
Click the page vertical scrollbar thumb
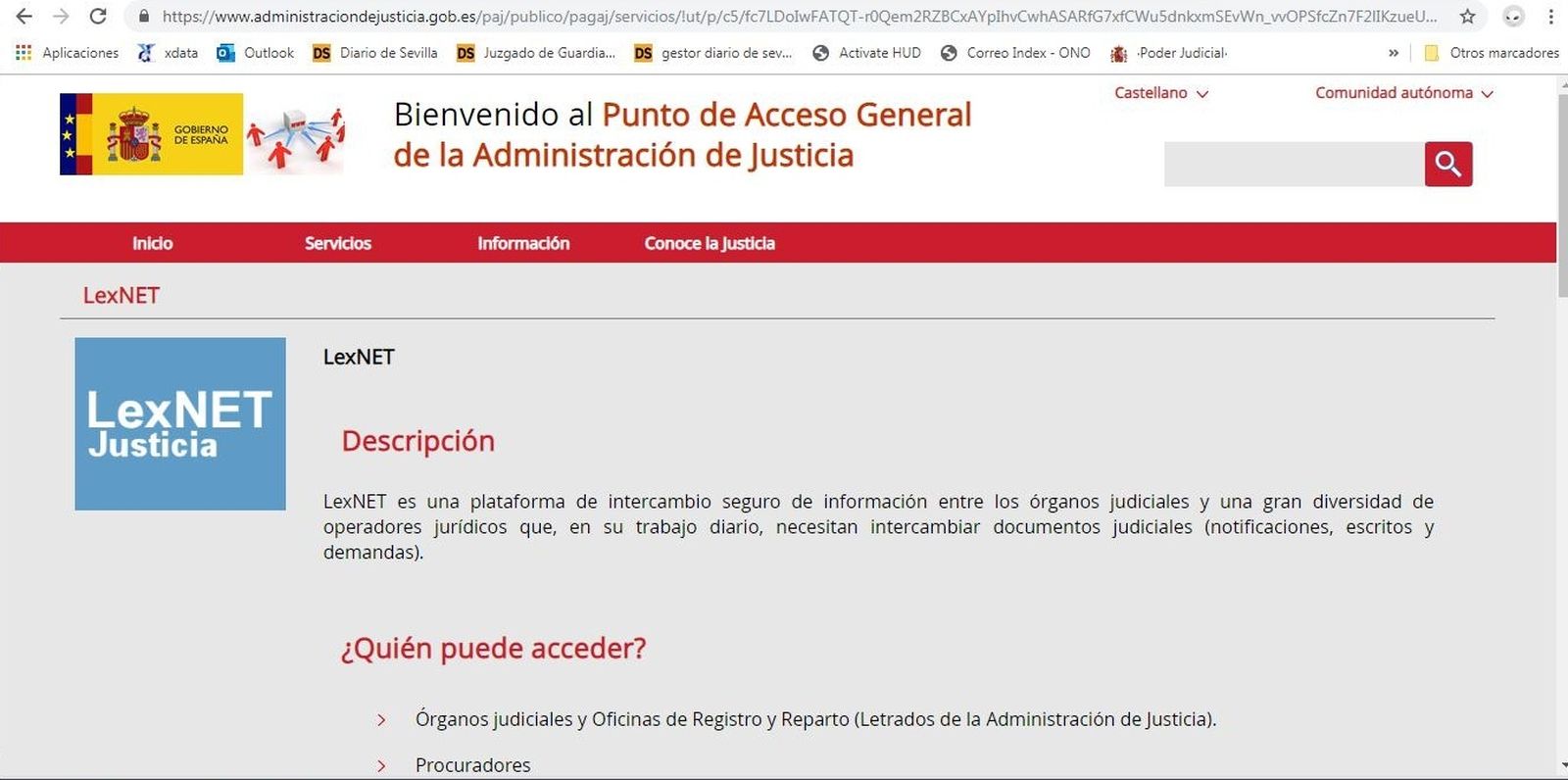1562,195
